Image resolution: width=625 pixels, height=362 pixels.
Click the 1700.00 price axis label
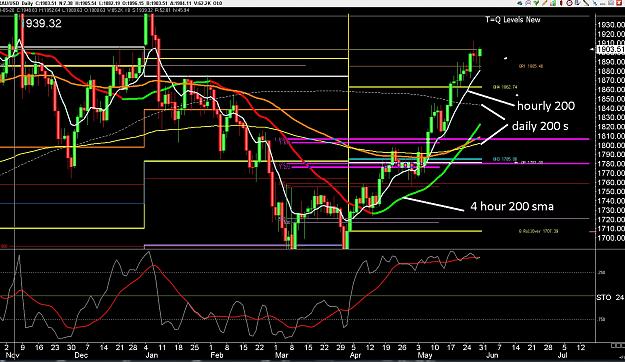[610, 238]
